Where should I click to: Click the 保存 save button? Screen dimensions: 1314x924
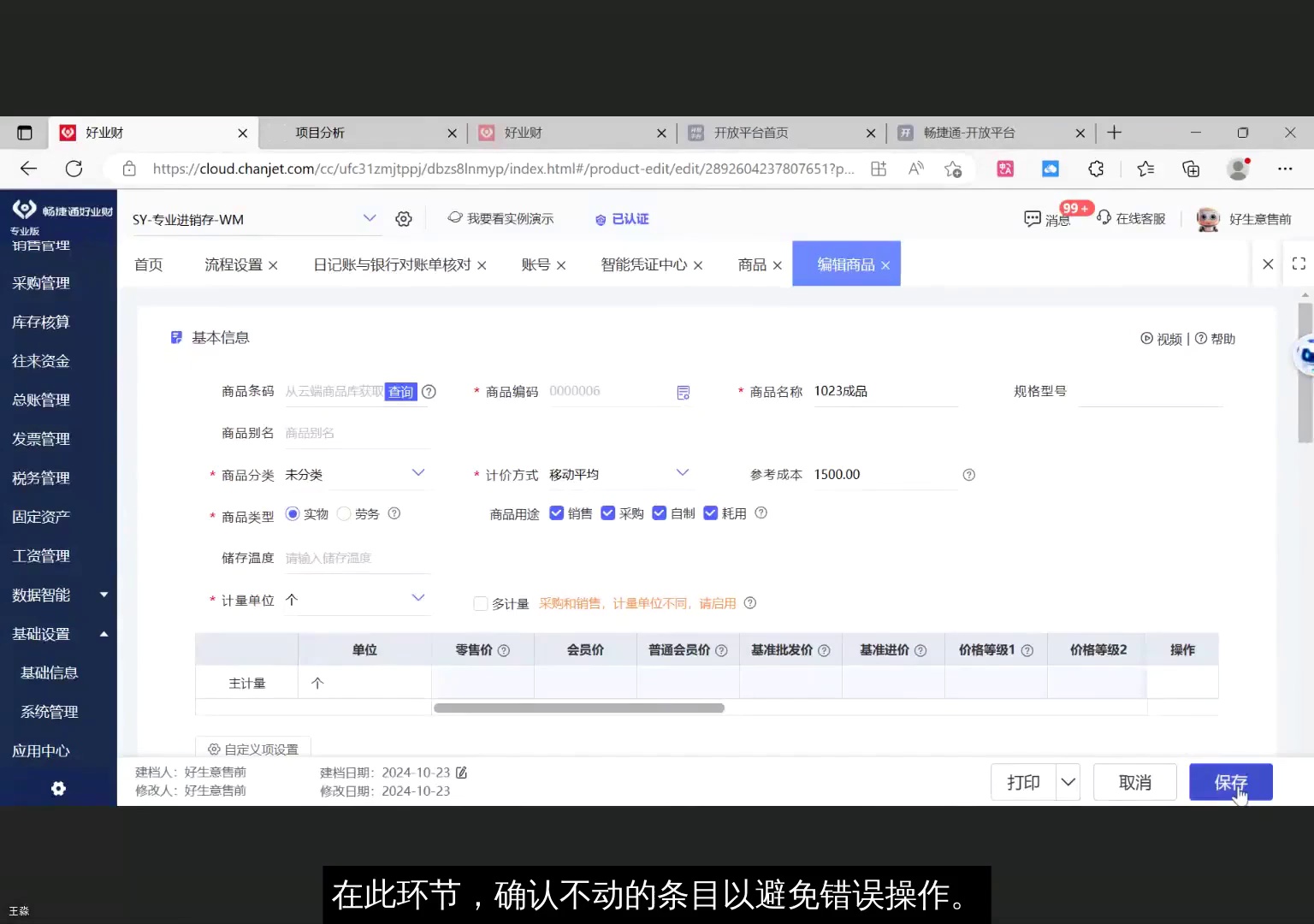1230,781
